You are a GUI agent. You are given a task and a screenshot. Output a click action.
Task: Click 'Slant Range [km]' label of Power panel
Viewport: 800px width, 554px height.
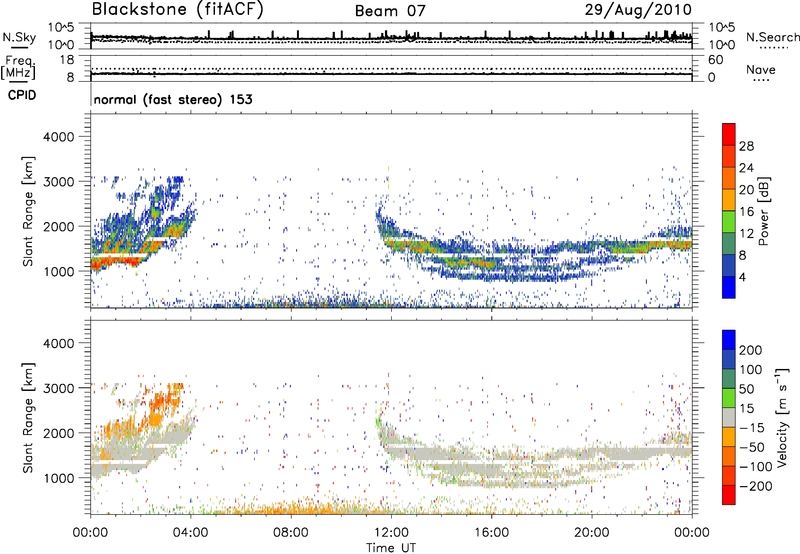pyautogui.click(x=28, y=212)
